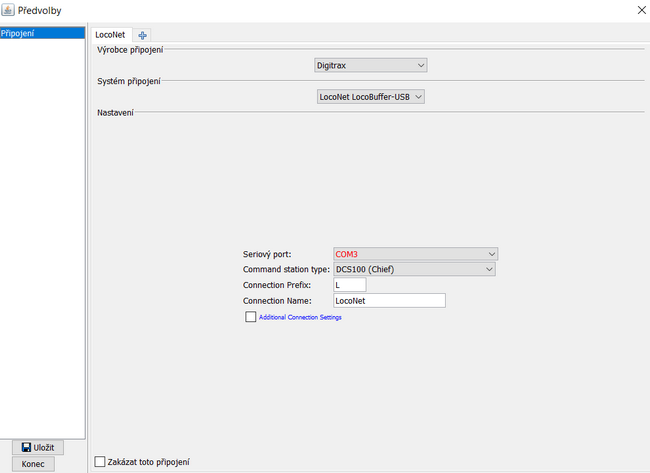Click the plus icon to add connection tab

(x=143, y=34)
